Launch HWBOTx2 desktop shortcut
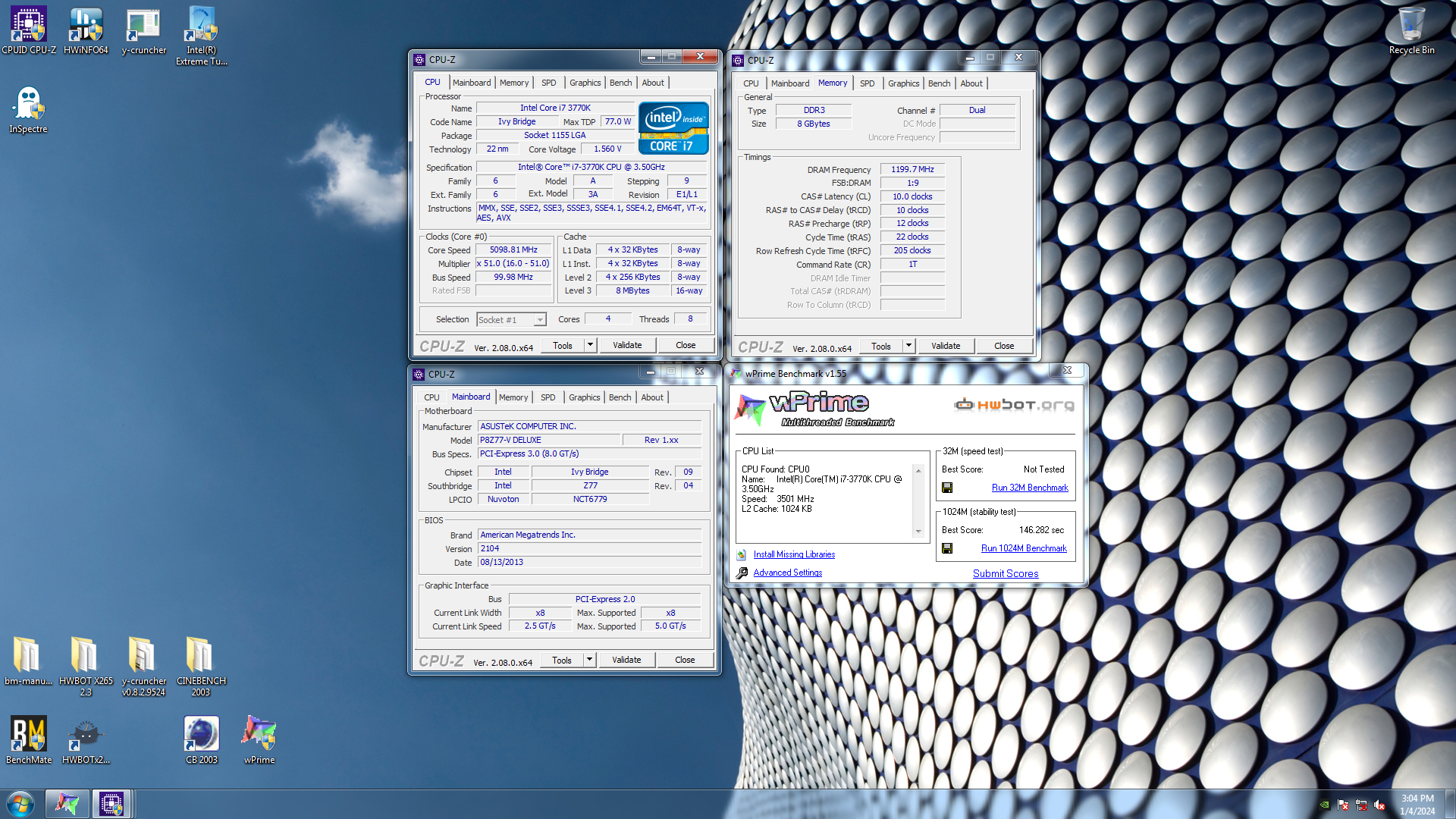 pyautogui.click(x=86, y=740)
